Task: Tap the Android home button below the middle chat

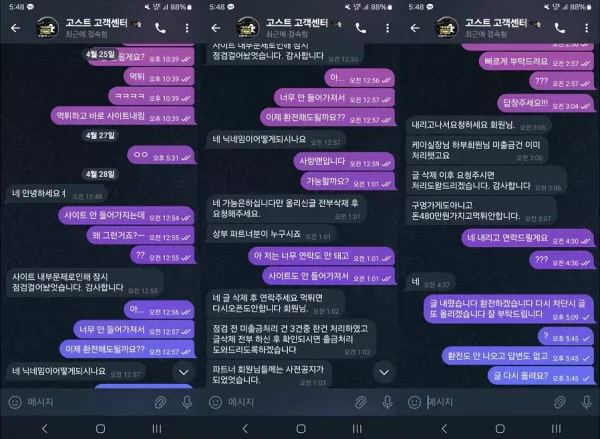Action: tap(301, 428)
